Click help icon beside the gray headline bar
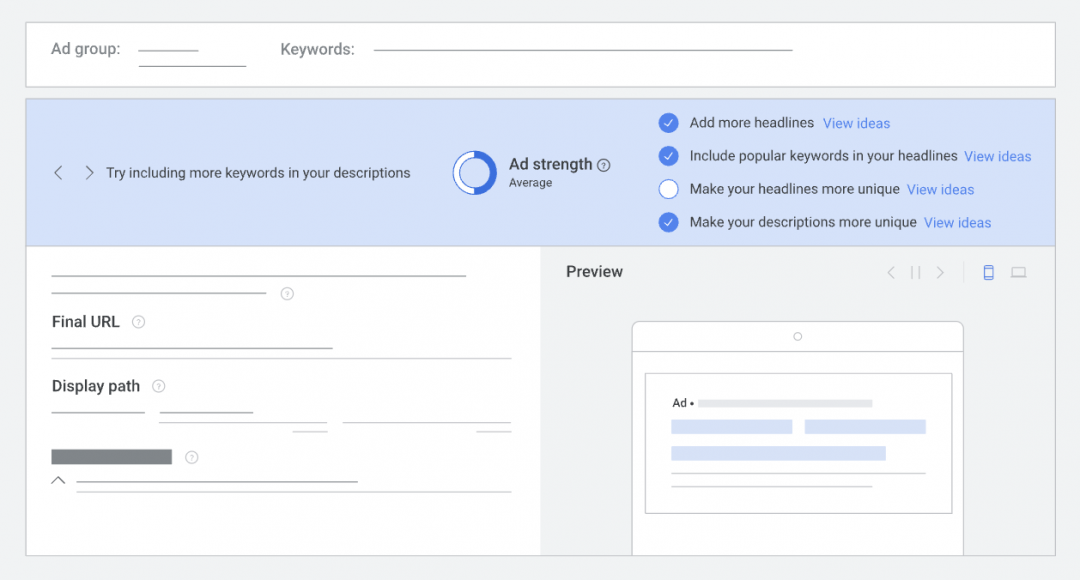Screen dimensions: 1080x580 (192, 457)
